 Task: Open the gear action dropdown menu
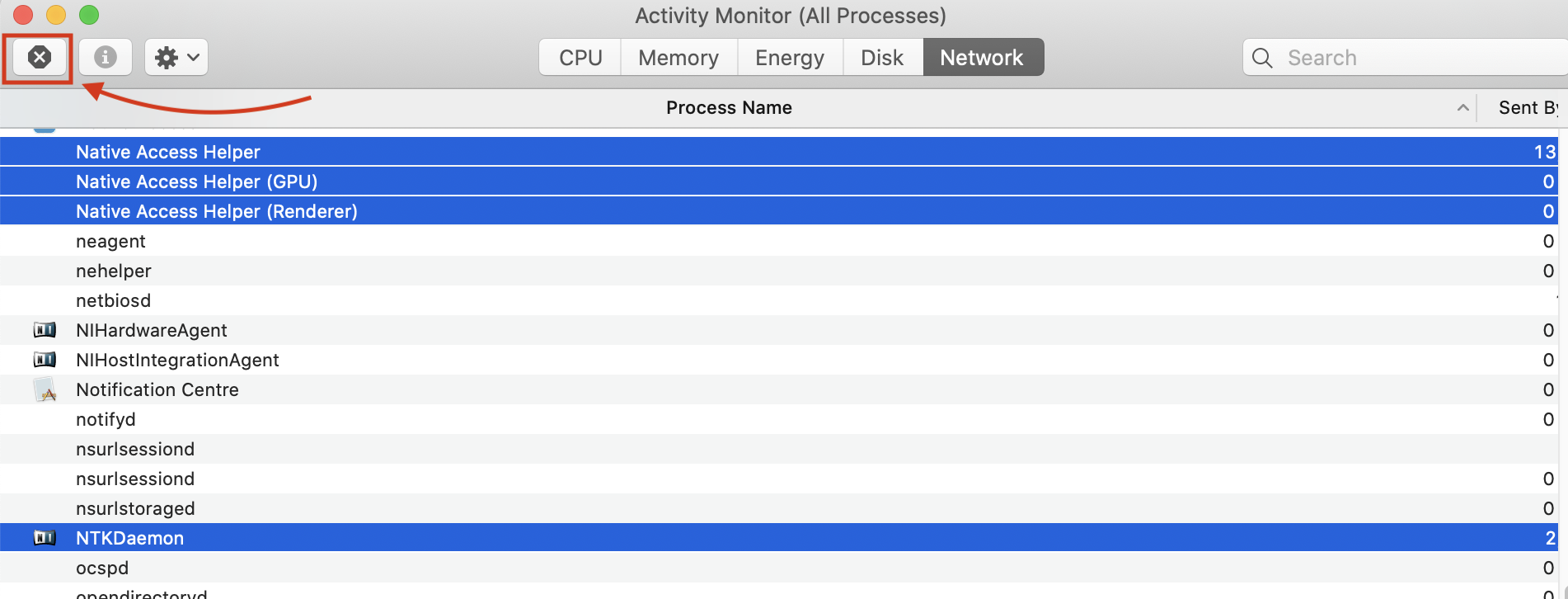pyautogui.click(x=176, y=57)
